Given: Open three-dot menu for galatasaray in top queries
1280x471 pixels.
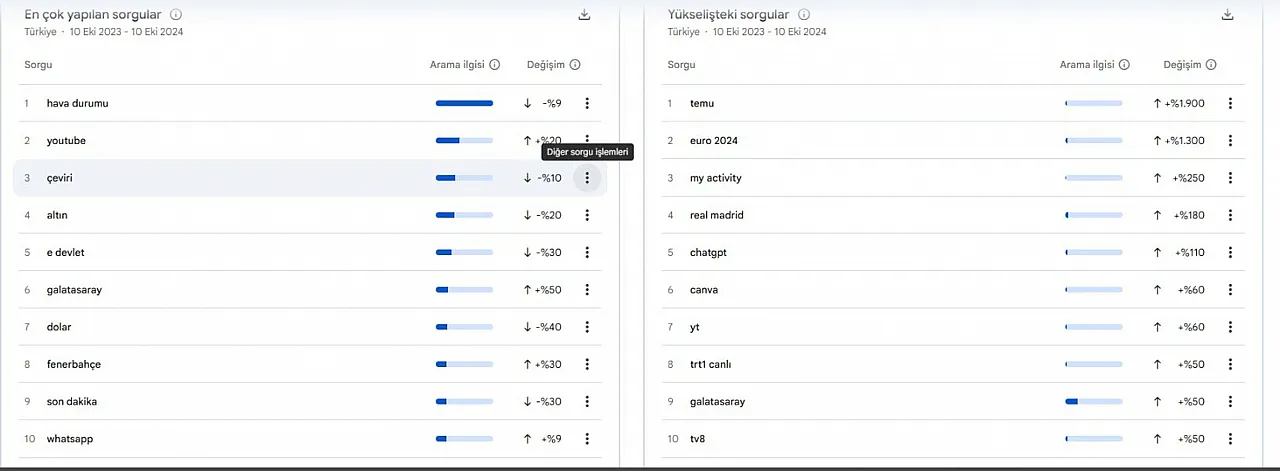Looking at the screenshot, I should coord(587,290).
